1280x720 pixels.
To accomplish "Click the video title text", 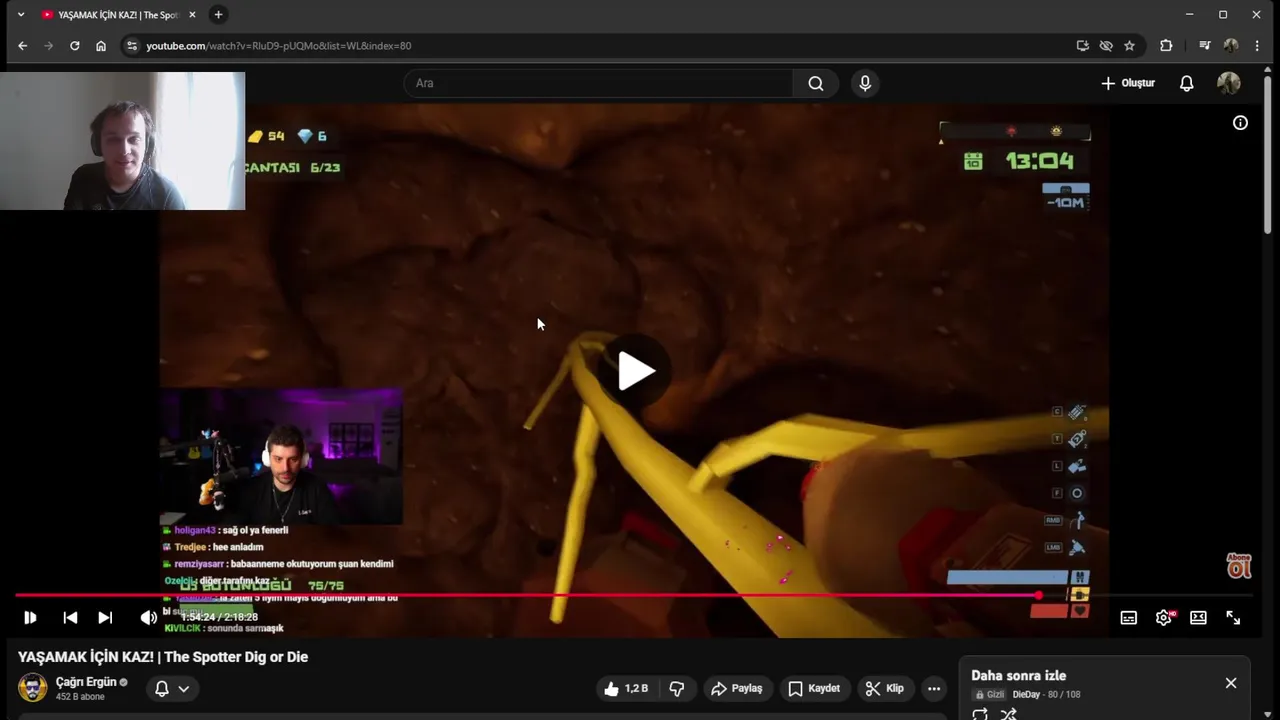I will coord(163,657).
